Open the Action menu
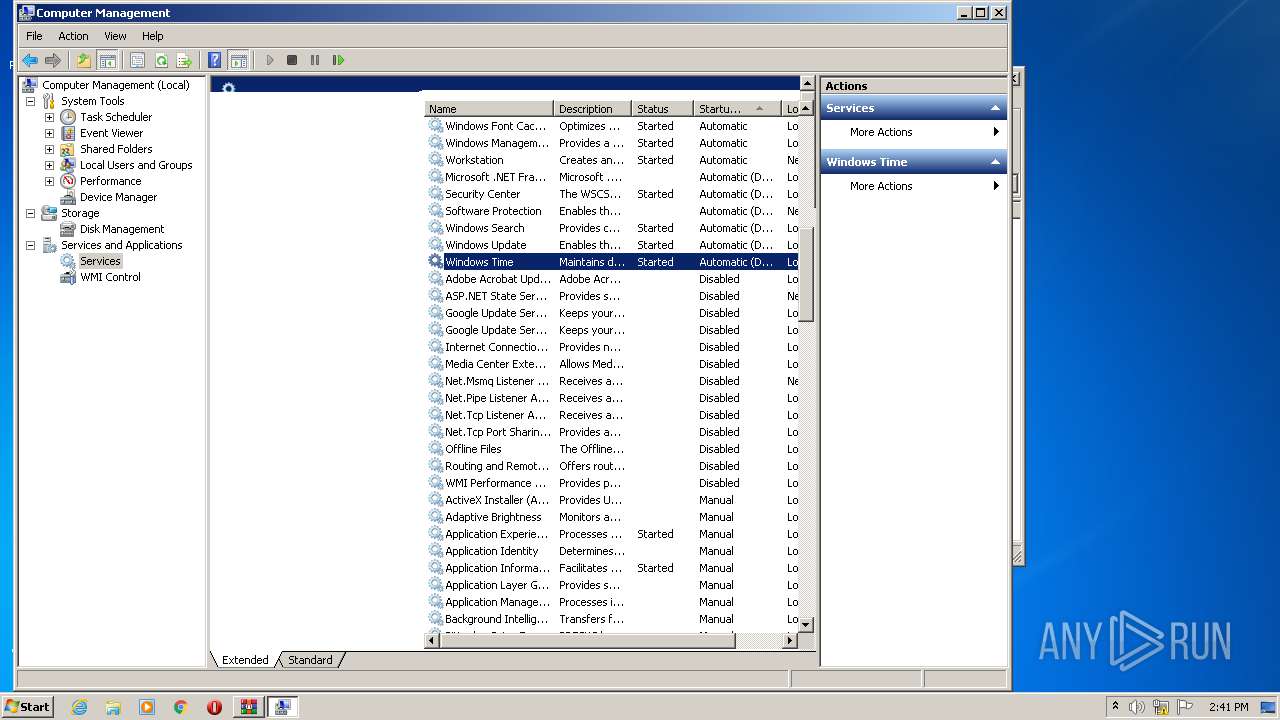 tap(73, 36)
